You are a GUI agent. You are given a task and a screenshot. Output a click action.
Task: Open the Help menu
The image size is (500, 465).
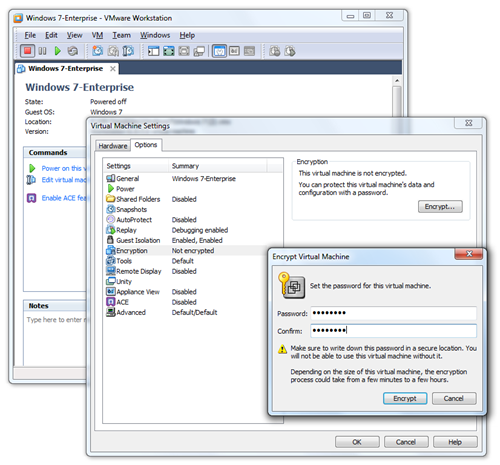point(187,35)
